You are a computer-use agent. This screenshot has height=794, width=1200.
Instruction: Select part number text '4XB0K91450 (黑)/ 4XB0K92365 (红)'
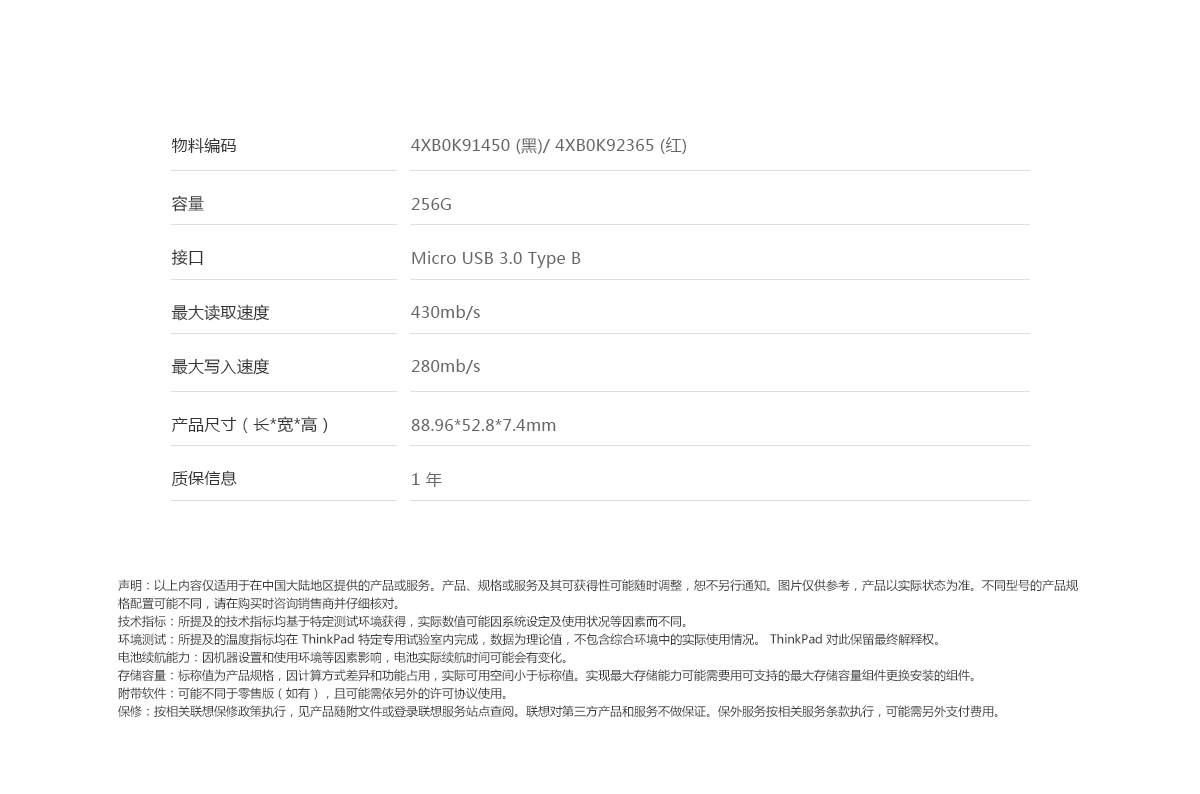pos(549,146)
